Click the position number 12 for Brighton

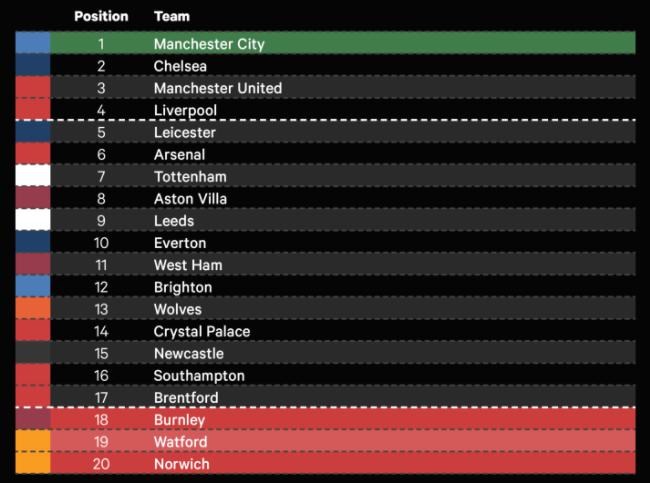(101, 287)
